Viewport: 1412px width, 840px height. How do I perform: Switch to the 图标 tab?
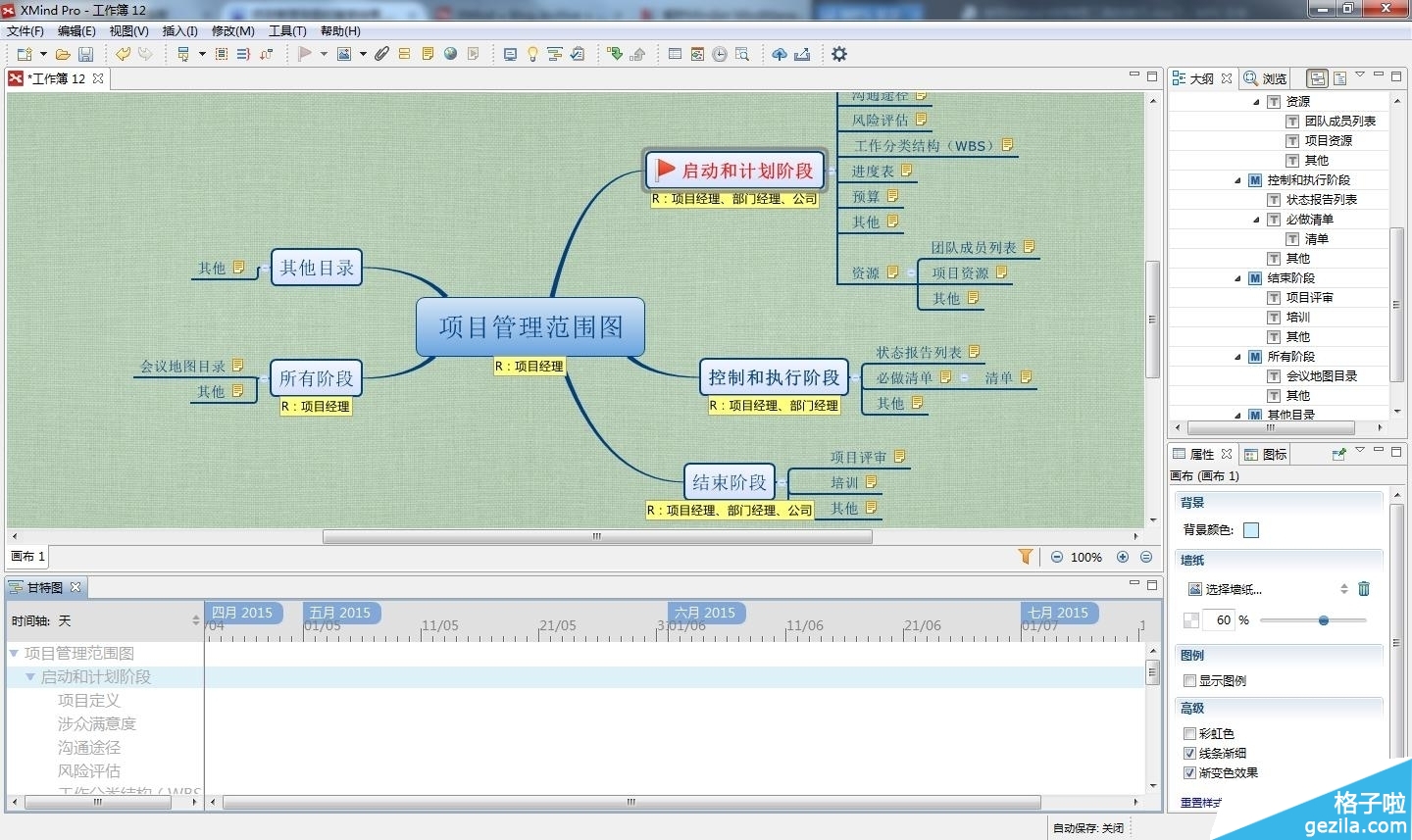1267,454
